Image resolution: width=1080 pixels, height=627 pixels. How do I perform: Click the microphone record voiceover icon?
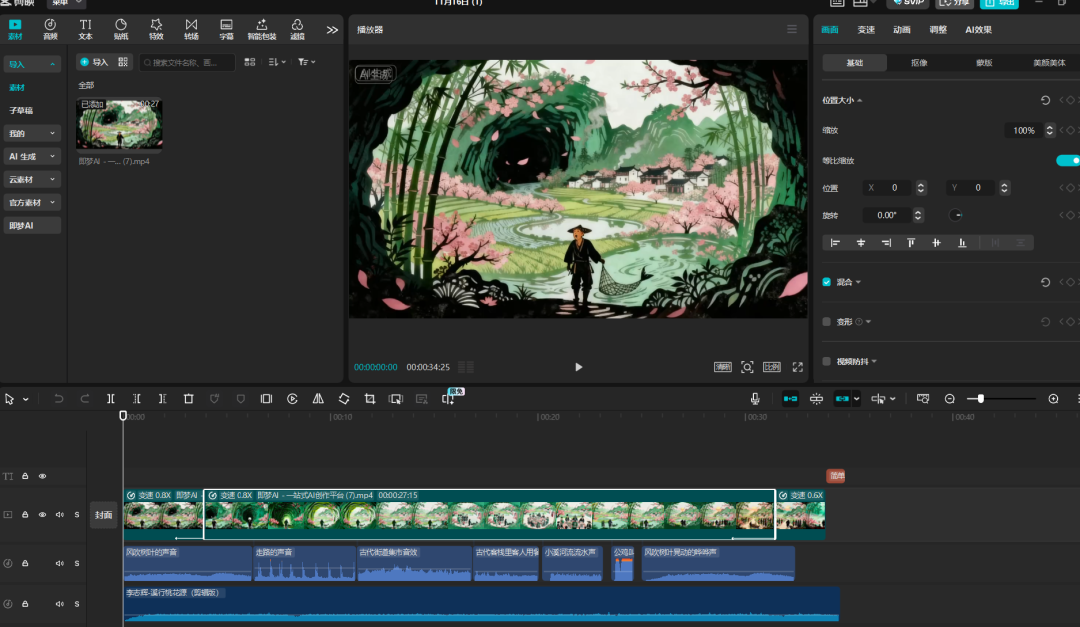[756, 399]
